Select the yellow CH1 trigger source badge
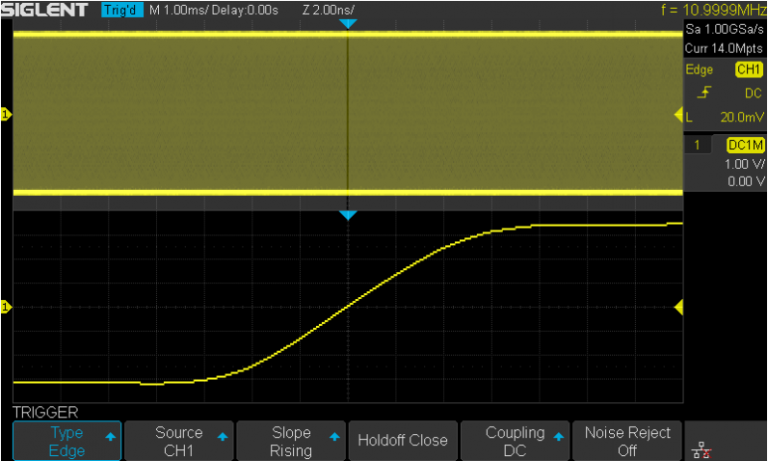The image size is (768, 461). click(x=748, y=70)
